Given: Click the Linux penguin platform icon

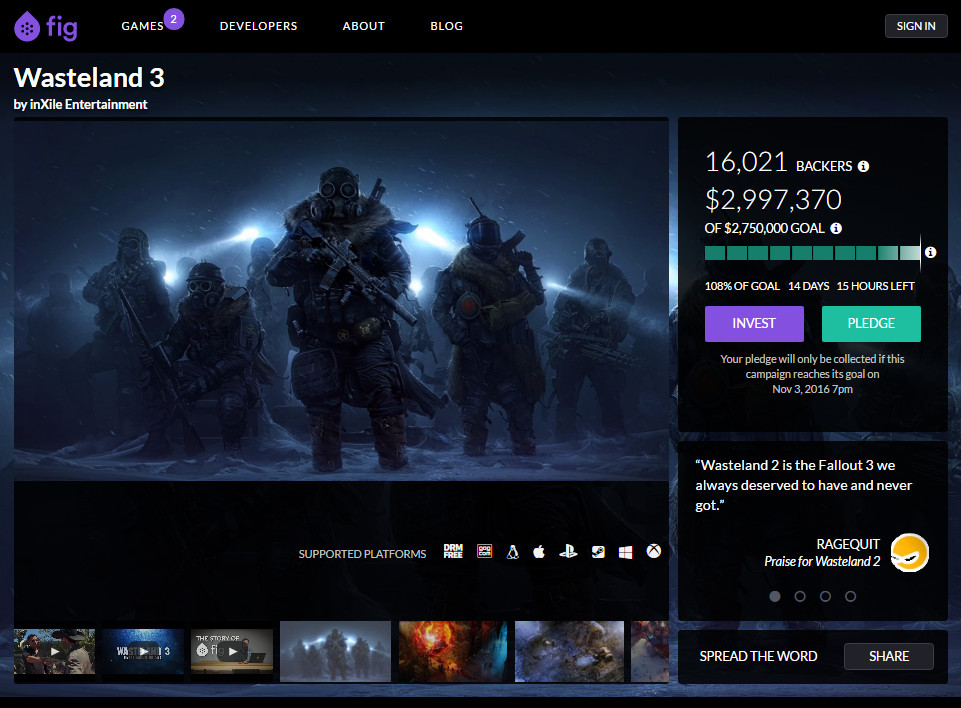Looking at the screenshot, I should (x=513, y=552).
